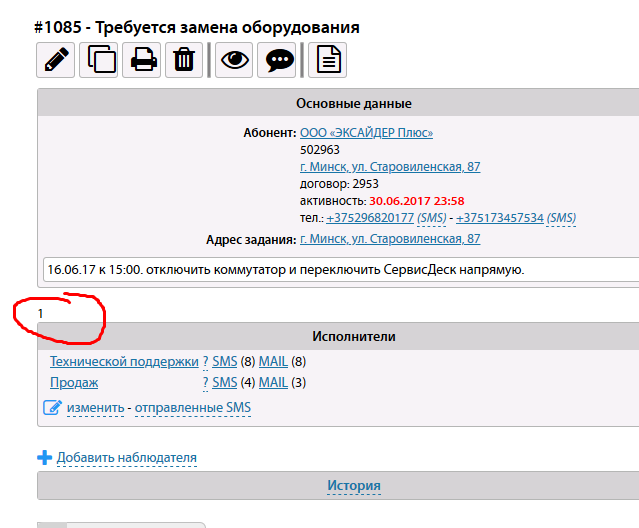
Task: Send SMS to +375173457534
Action: (x=561, y=218)
